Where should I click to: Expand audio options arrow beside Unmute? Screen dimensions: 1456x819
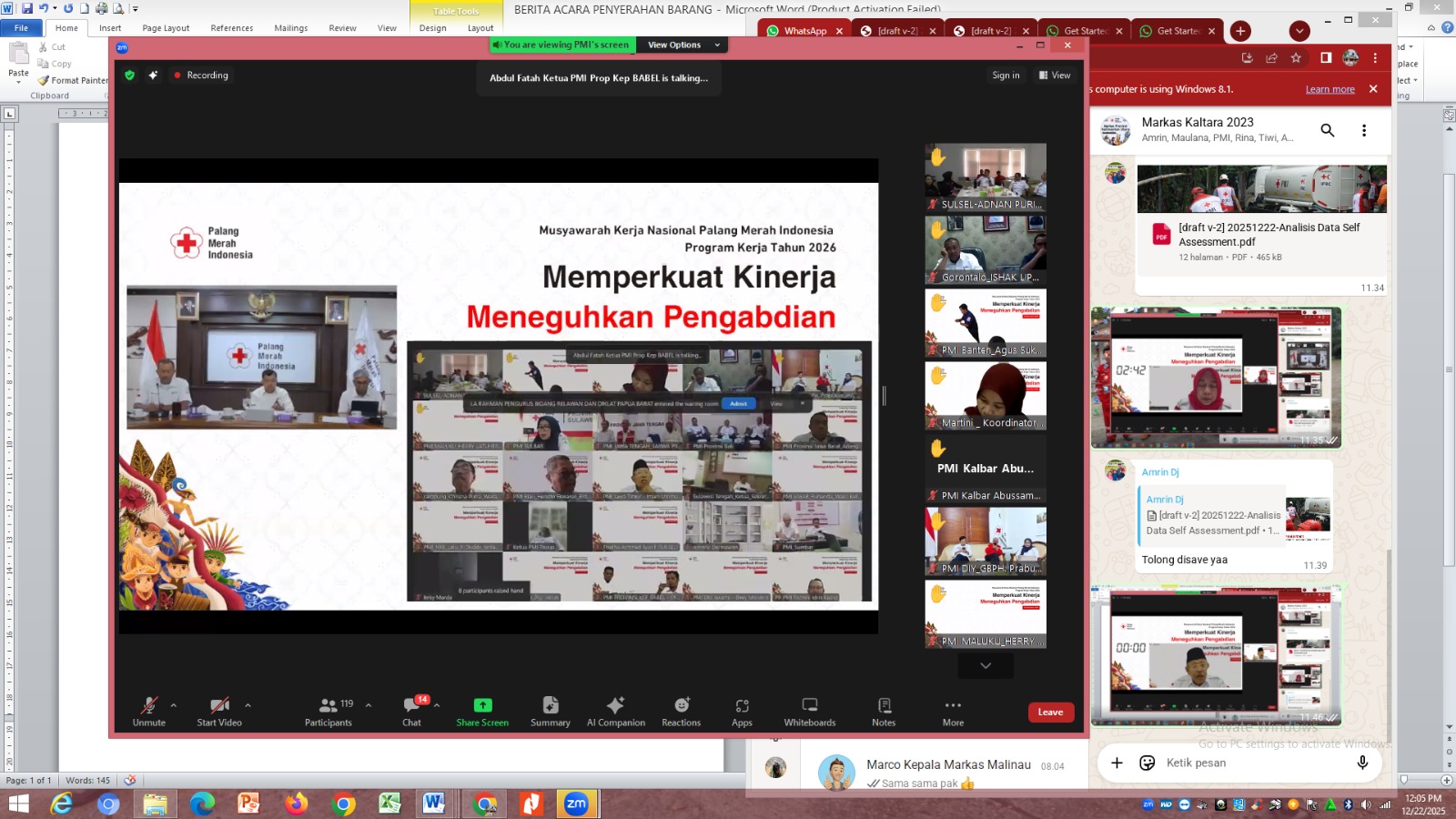click(174, 704)
